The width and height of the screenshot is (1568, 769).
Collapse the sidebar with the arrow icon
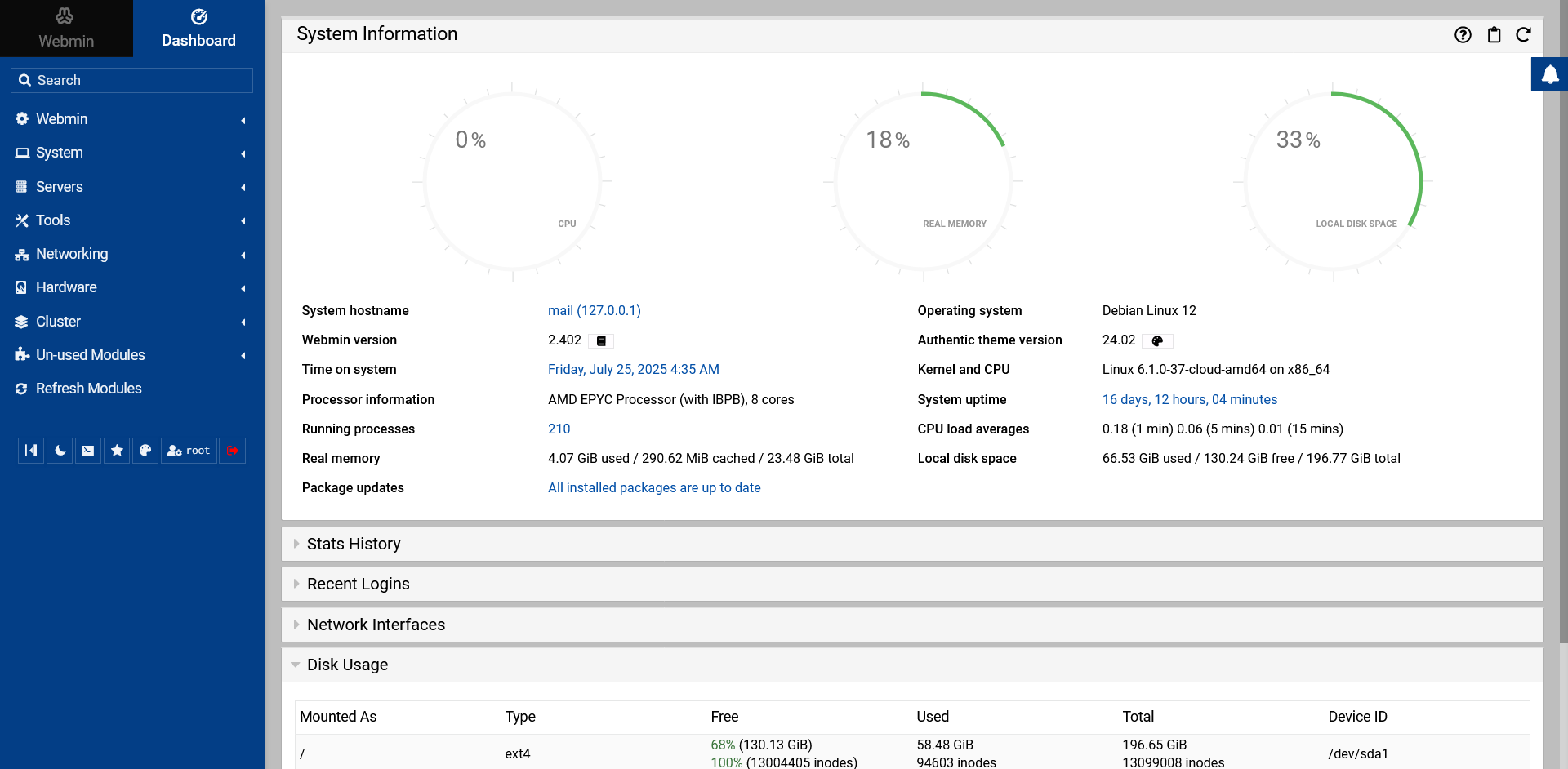[x=30, y=450]
